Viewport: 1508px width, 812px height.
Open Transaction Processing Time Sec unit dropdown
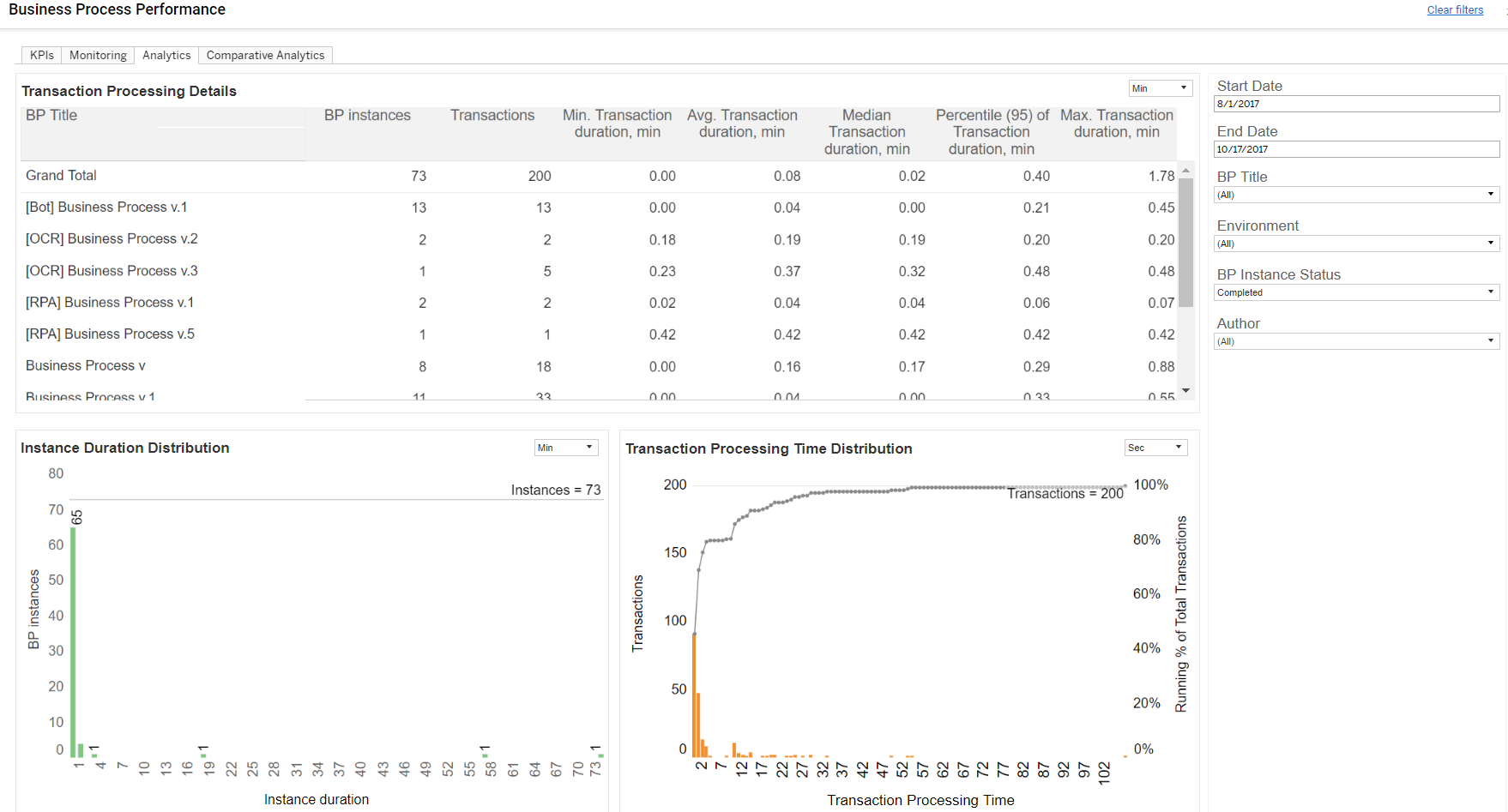pyautogui.click(x=1155, y=448)
